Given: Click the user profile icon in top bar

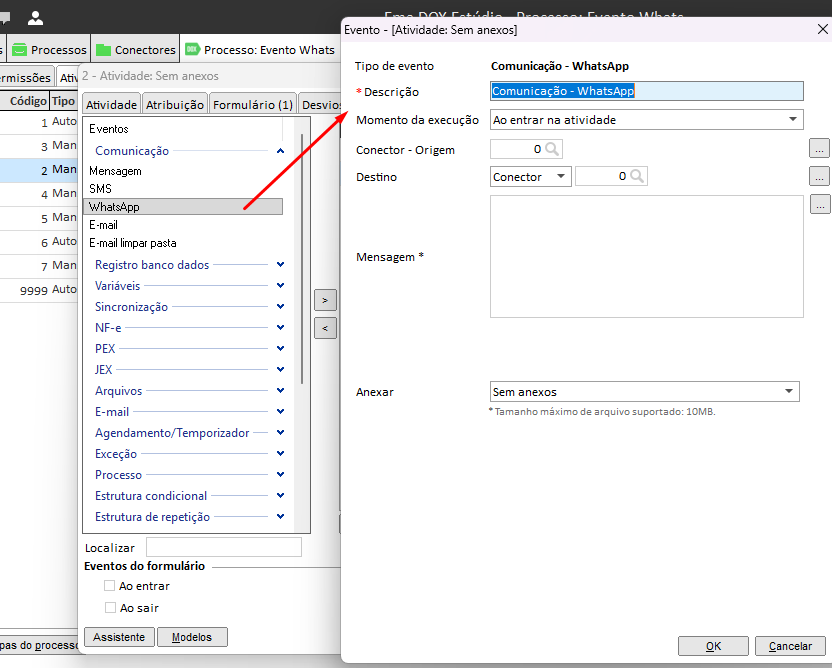Looking at the screenshot, I should coord(35,18).
